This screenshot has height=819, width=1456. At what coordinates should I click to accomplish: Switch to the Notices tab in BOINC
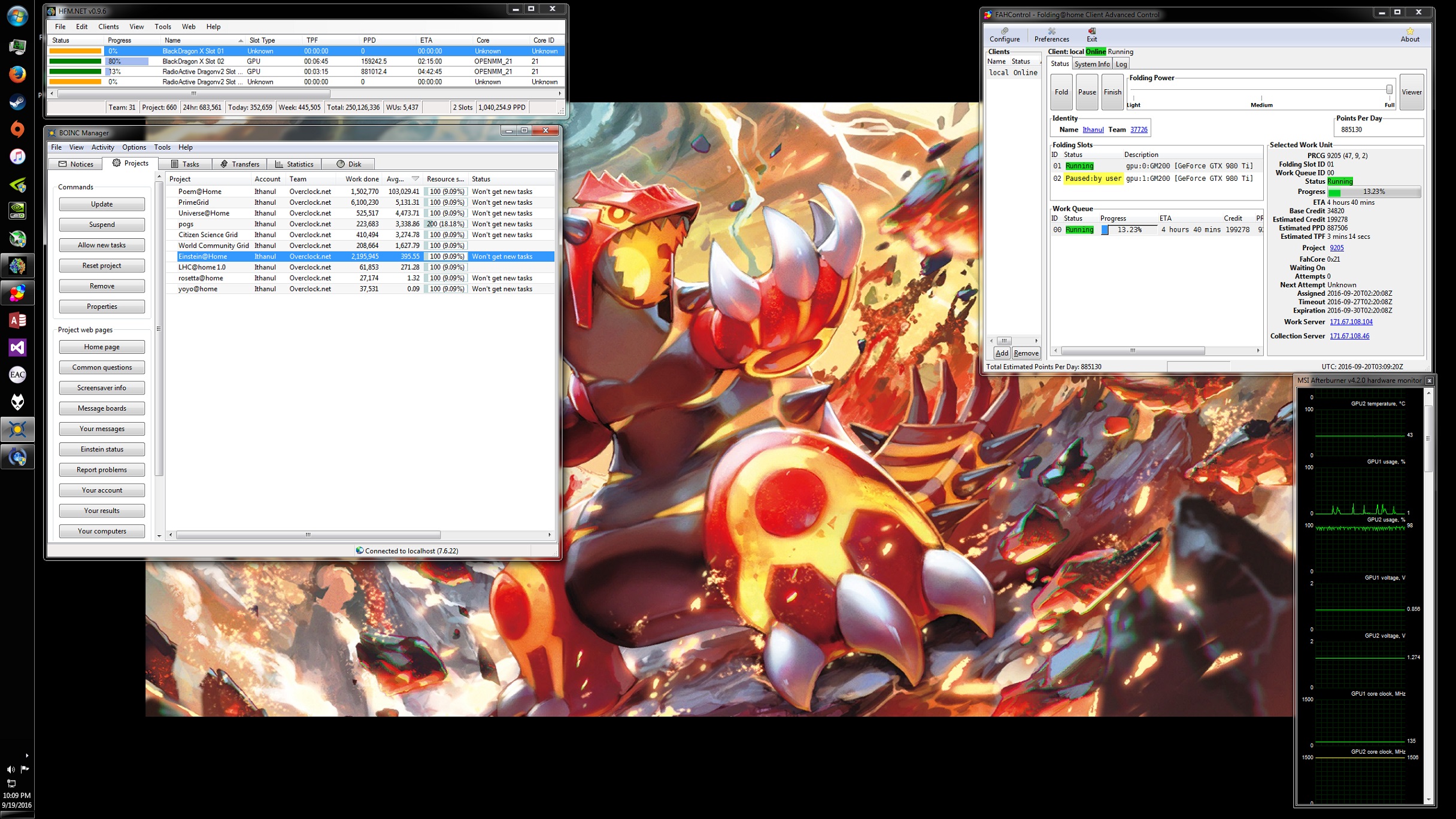(x=75, y=164)
